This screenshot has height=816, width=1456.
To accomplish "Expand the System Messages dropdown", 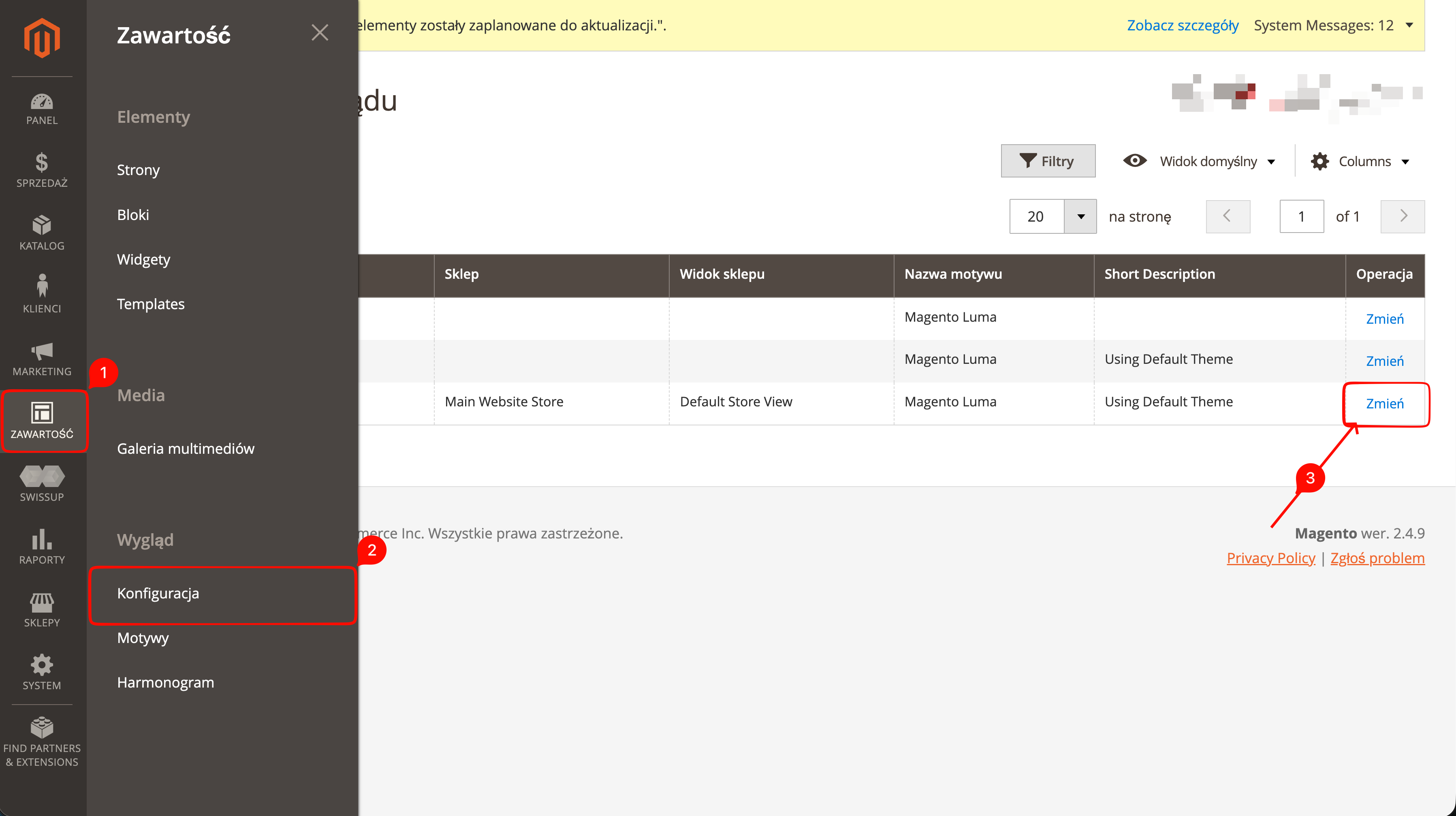I will pos(1334,26).
